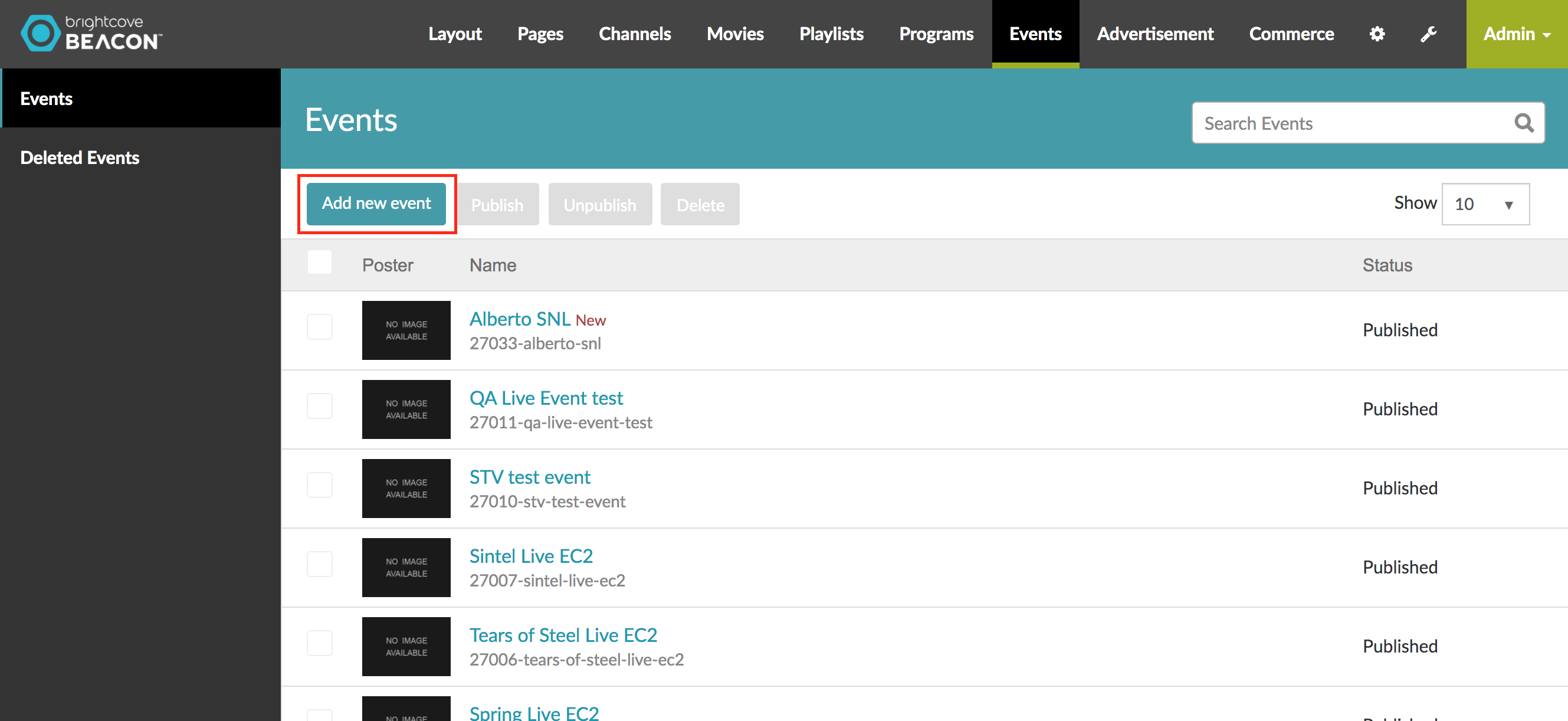Open Tears of Steel Live EC2 link
Viewport: 1568px width, 721px height.
pos(563,635)
